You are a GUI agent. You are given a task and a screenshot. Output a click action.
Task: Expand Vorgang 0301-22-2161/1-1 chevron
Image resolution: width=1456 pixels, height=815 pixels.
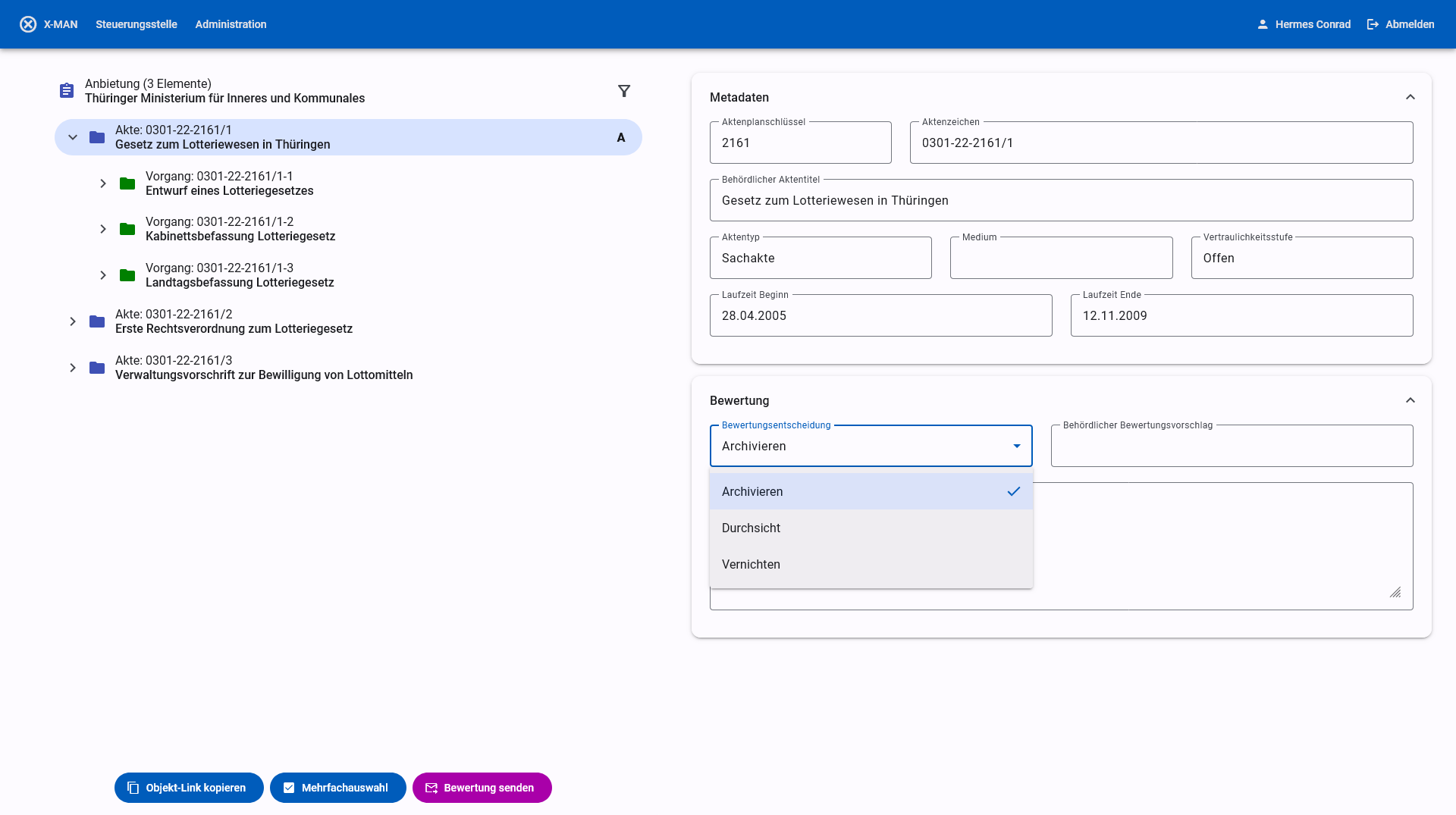[x=103, y=183]
